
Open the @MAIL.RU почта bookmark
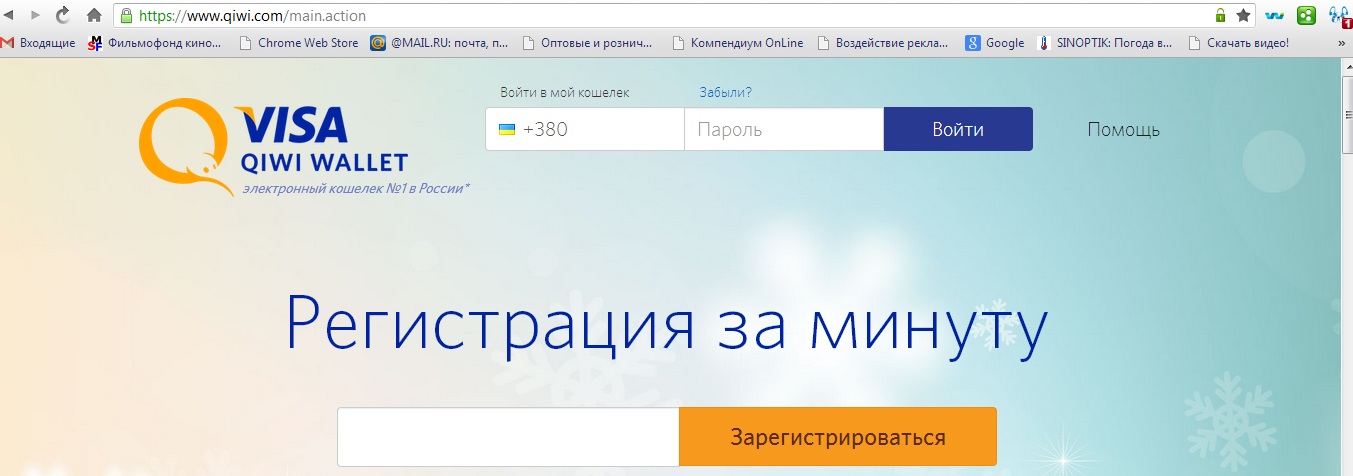[439, 43]
